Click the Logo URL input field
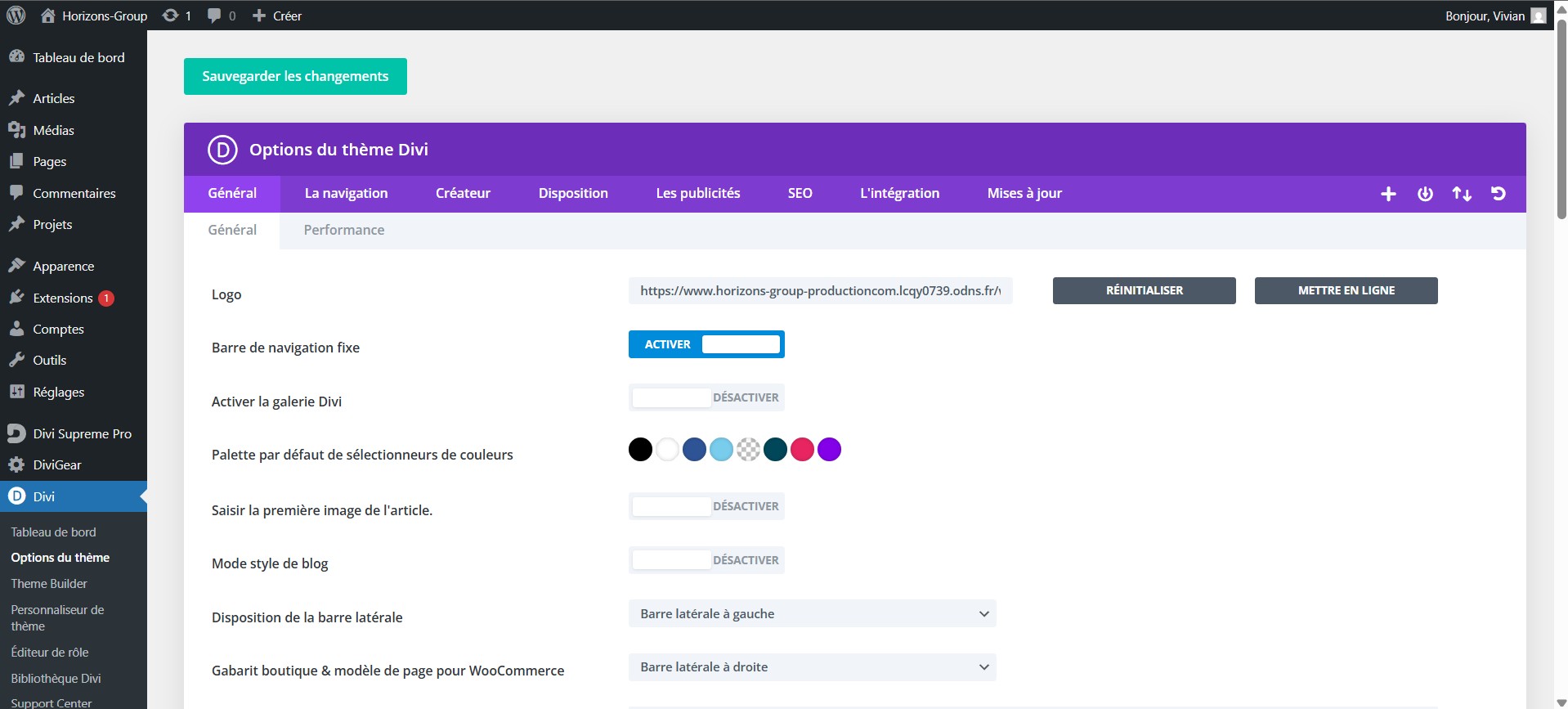The height and width of the screenshot is (709, 1568). 820,290
